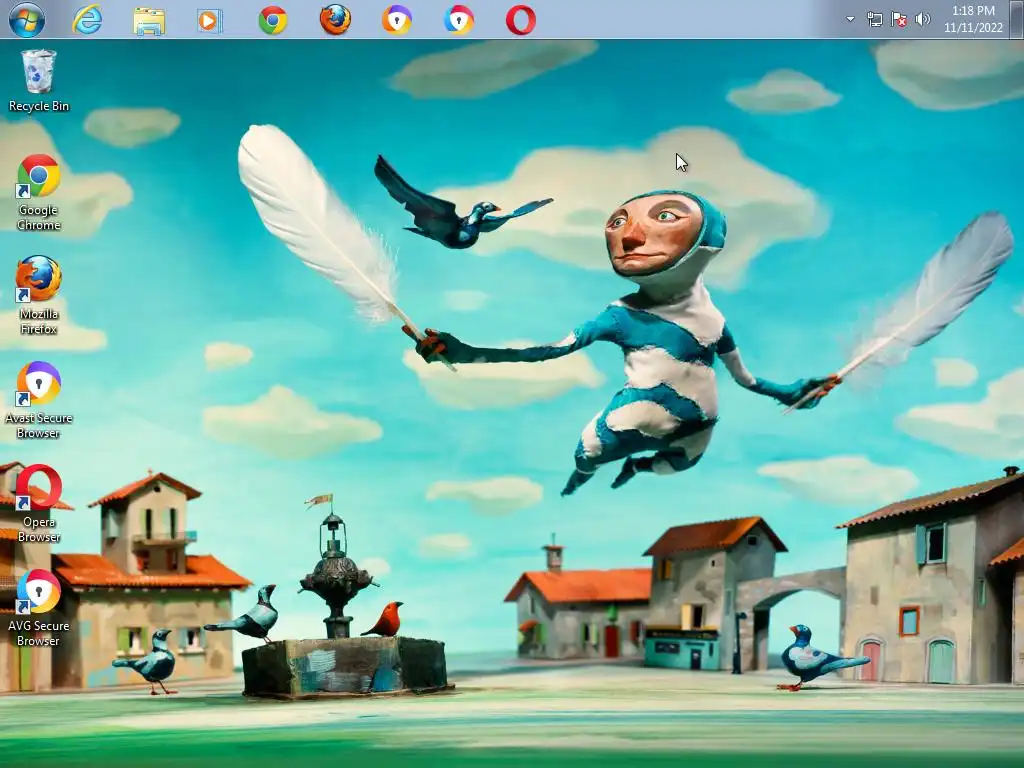Select AVG Secure Browser desktop shortcut

tap(39, 608)
